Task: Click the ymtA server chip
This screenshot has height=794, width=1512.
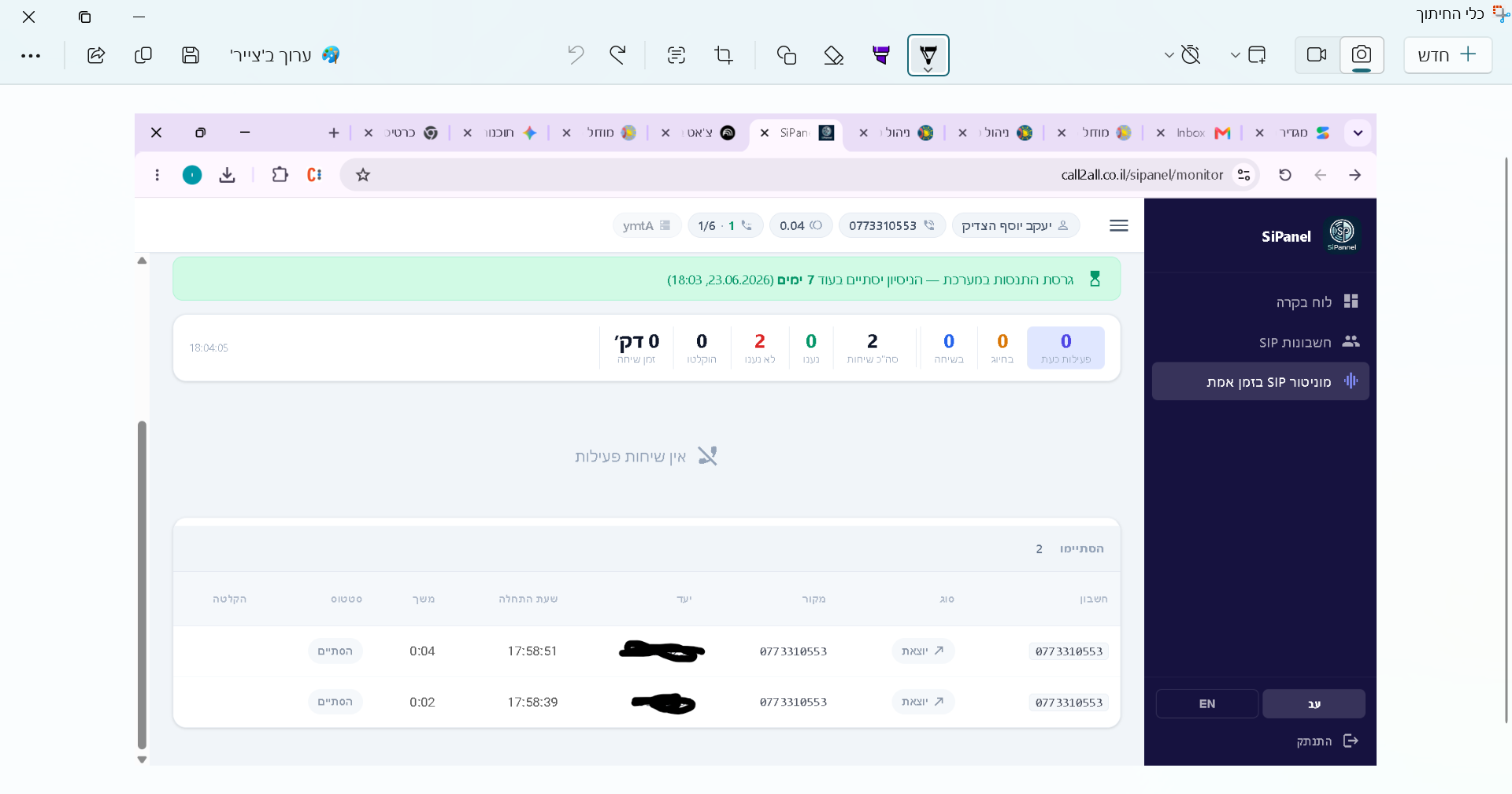Action: coord(647,226)
